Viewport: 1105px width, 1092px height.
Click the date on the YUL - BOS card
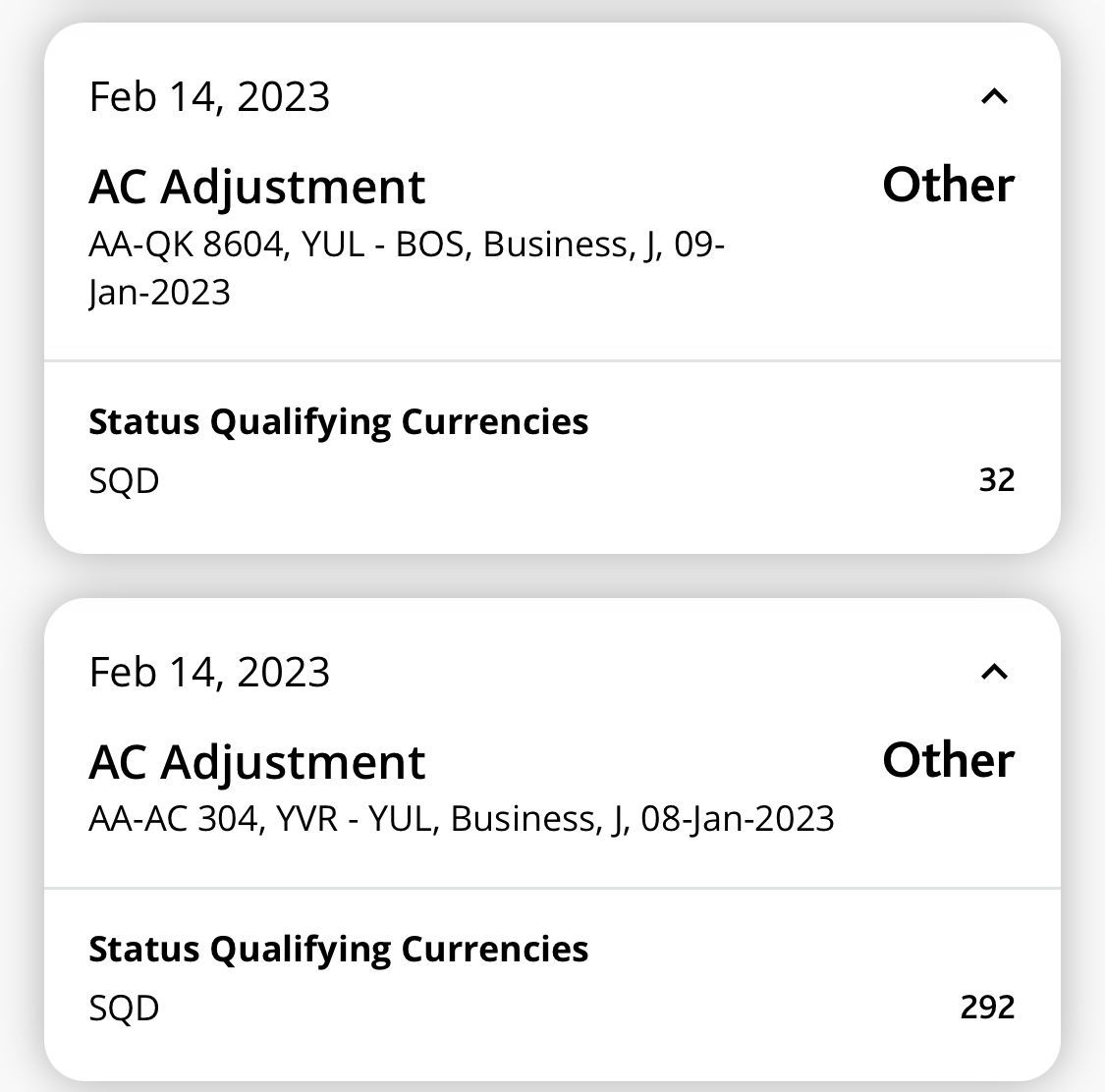pyautogui.click(x=209, y=96)
